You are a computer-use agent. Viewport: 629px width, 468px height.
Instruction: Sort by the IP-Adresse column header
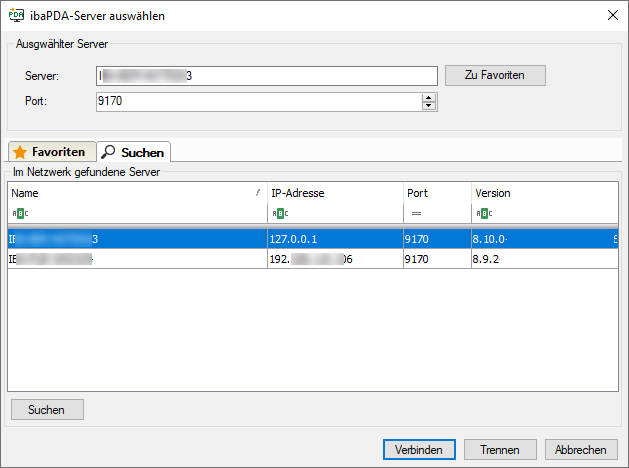pos(335,193)
